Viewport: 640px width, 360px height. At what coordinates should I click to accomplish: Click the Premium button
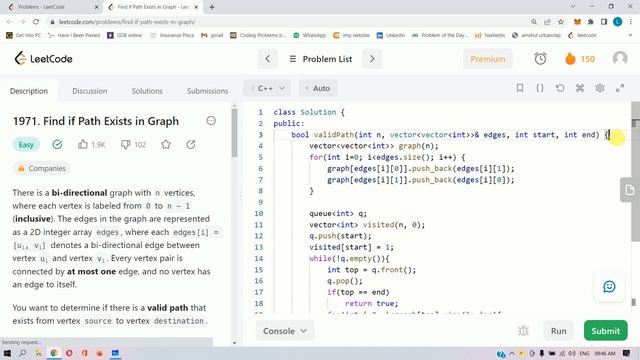pyautogui.click(x=488, y=59)
